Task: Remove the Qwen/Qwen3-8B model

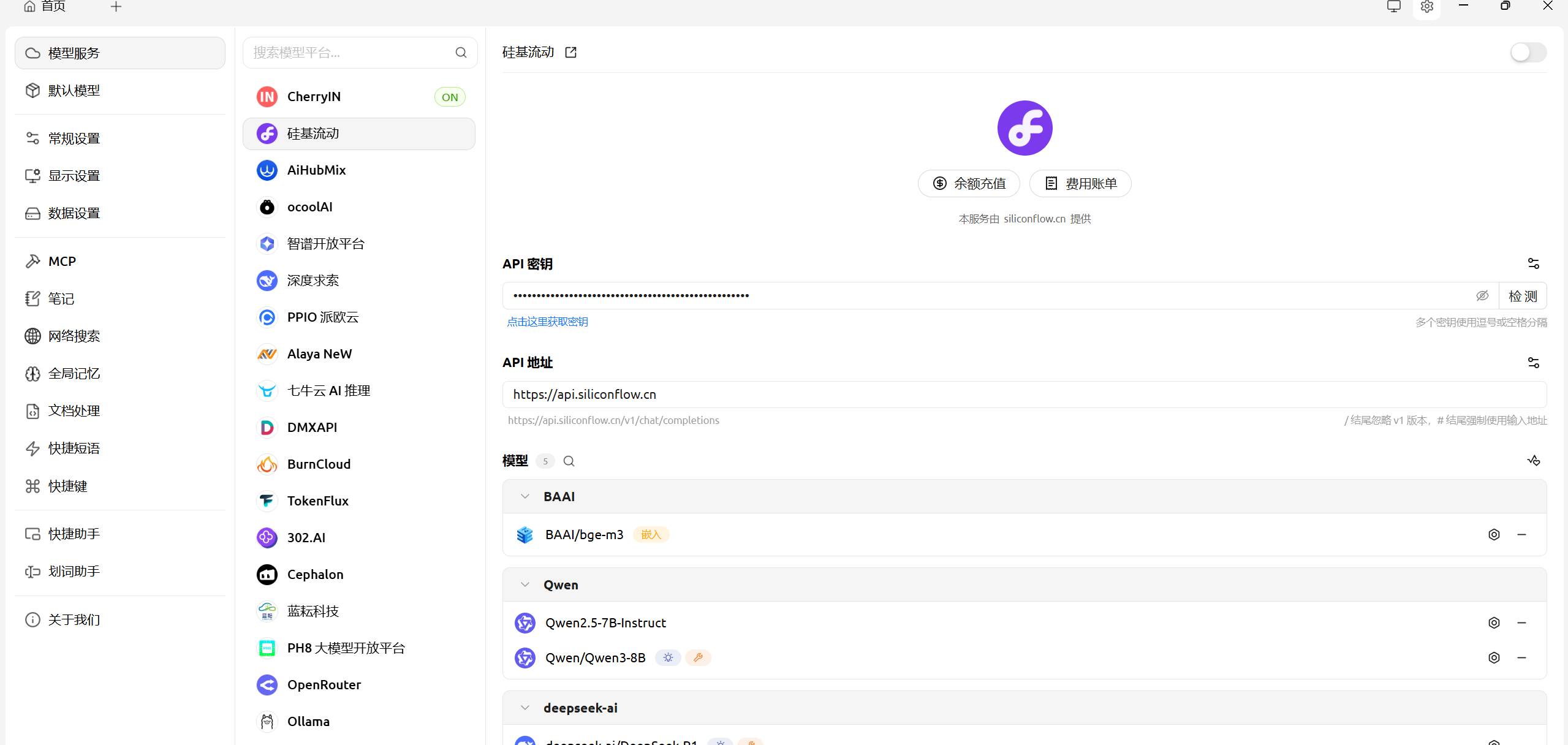Action: click(x=1521, y=658)
